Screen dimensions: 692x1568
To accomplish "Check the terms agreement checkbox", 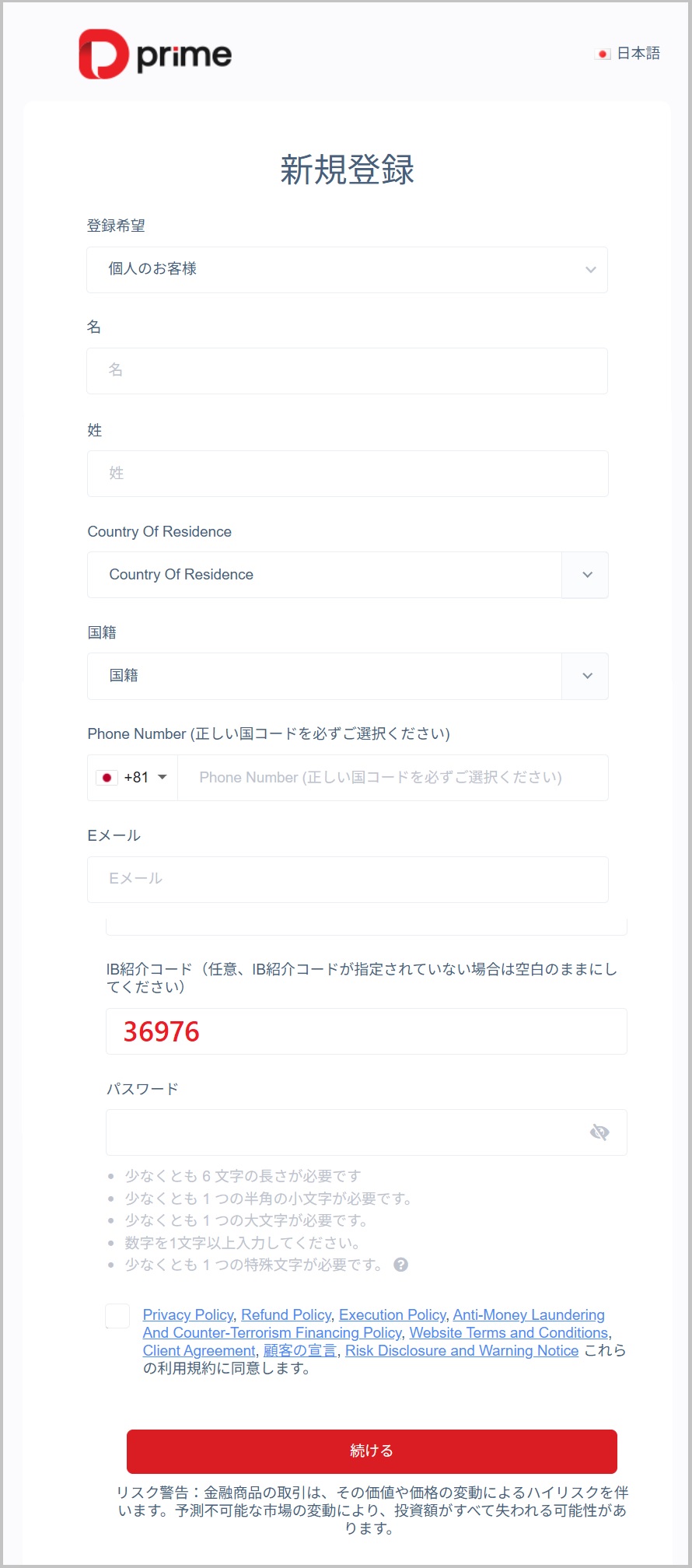I will coord(117,1316).
